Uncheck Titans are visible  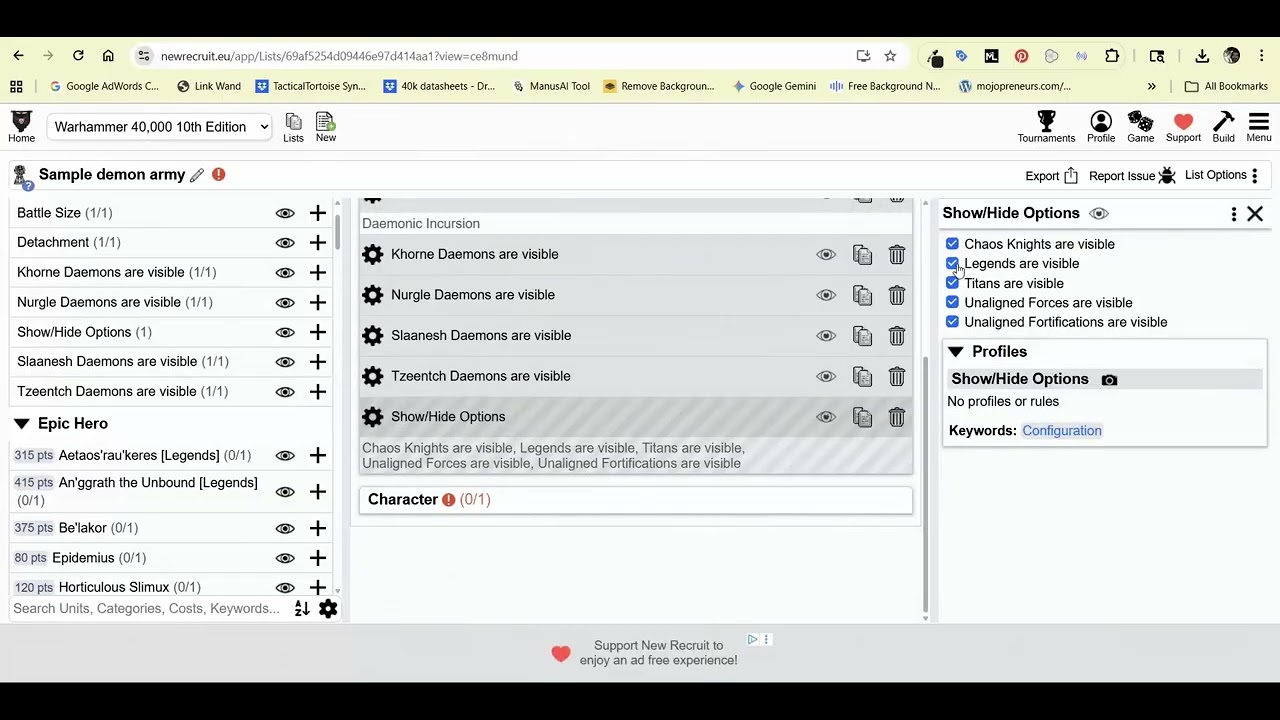point(952,283)
